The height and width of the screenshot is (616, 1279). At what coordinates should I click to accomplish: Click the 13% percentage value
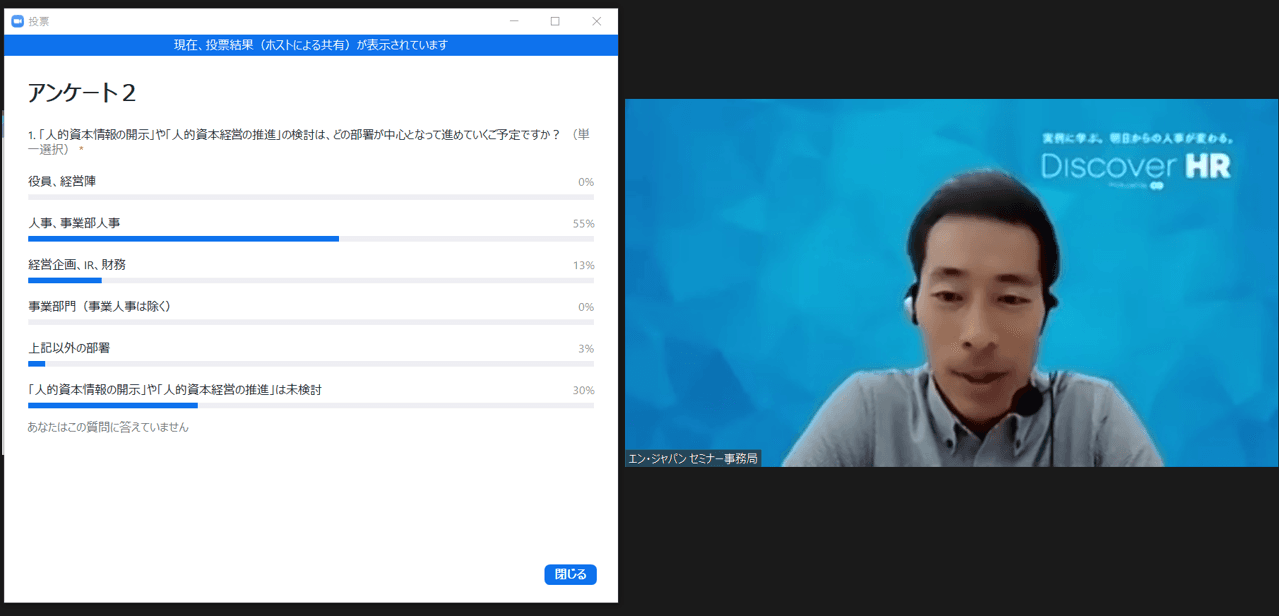tap(583, 266)
